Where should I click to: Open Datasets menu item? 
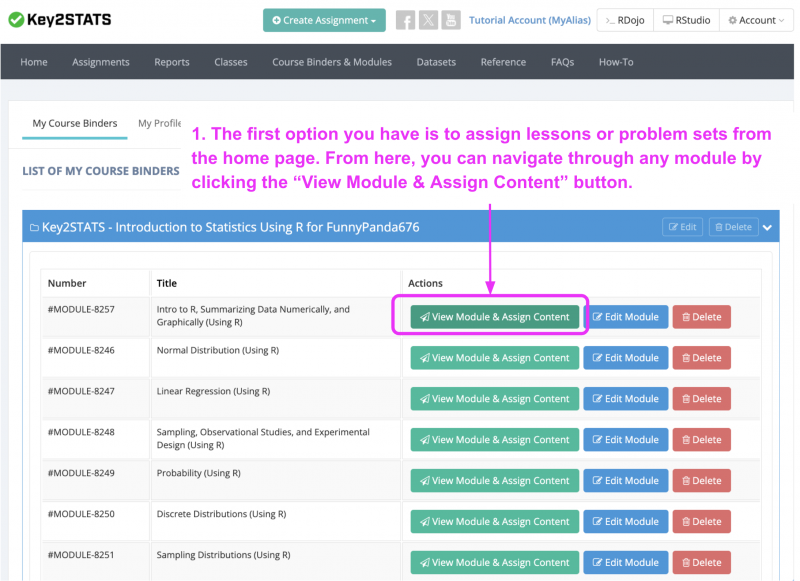436,62
